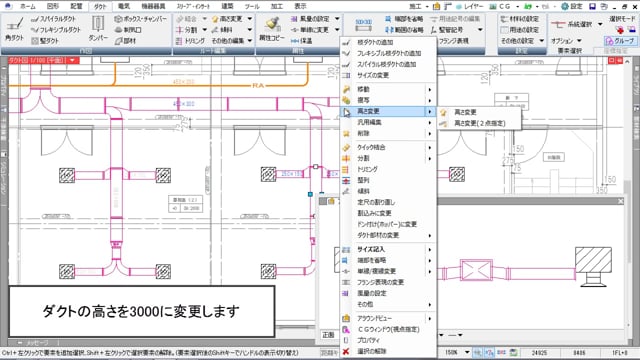Viewport: 640px width, 360px height.
Task: Open サイズ記入 submenu in context menu
Action: point(388,249)
